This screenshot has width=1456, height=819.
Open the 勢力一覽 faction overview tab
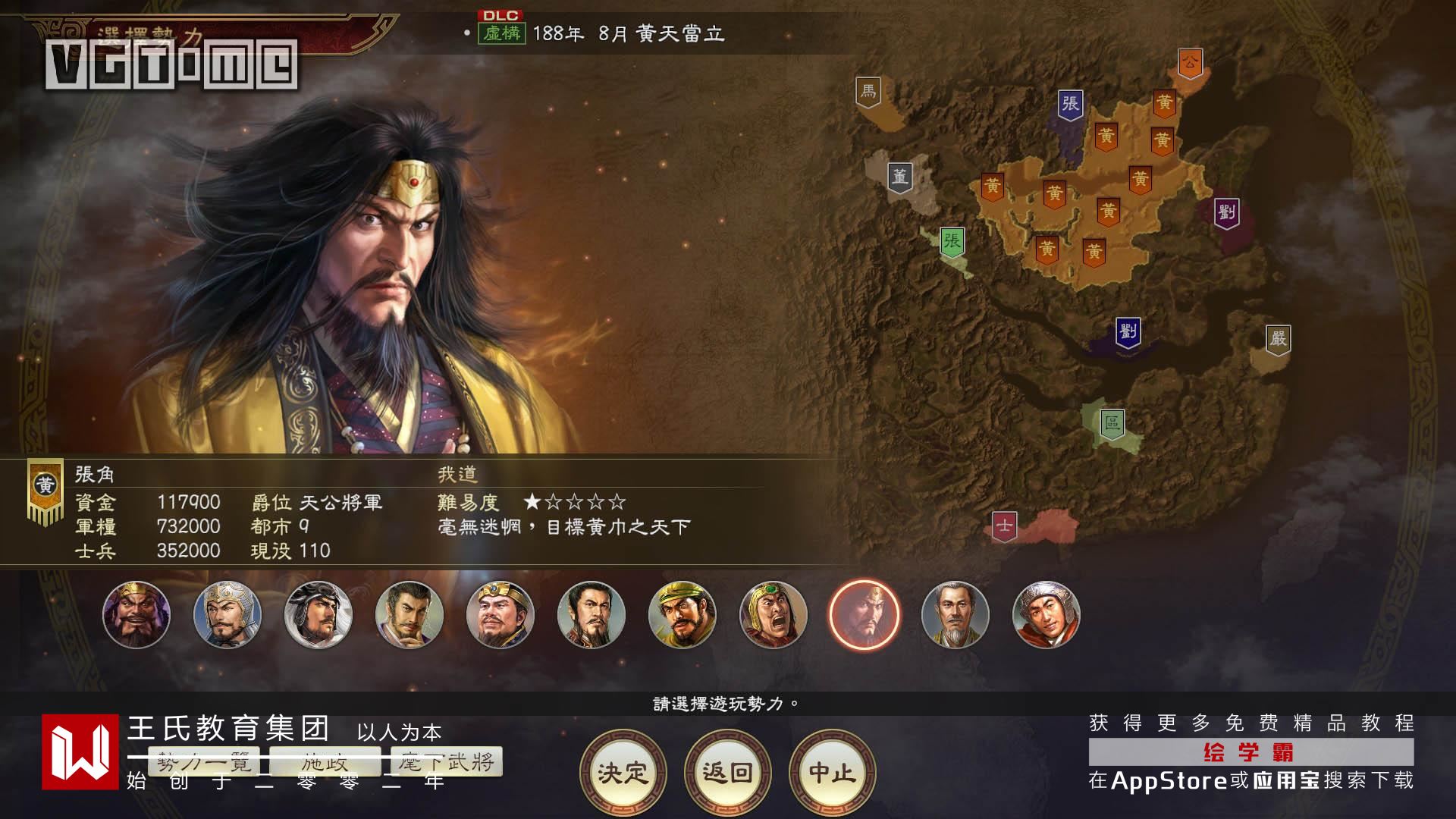click(204, 761)
